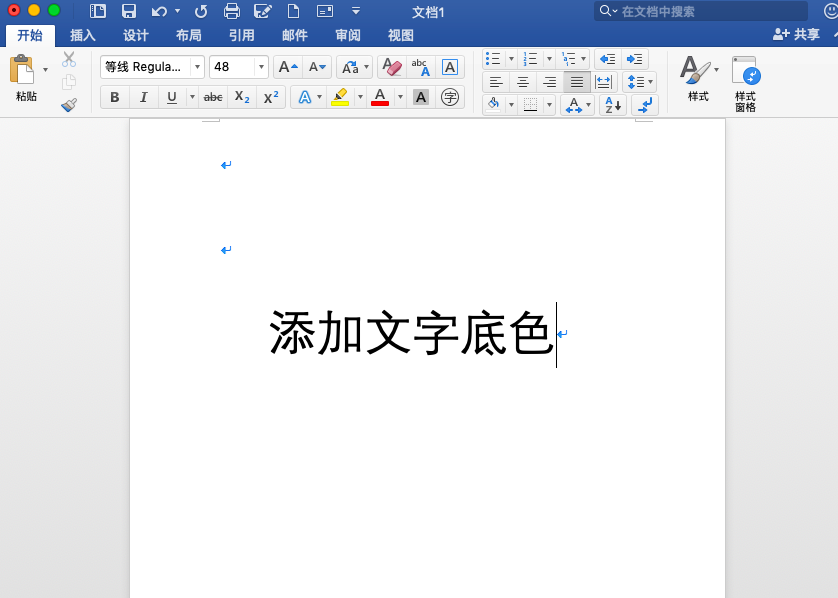Open the bullet list dropdown arrow
Viewport: 838px width, 598px height.
pyautogui.click(x=511, y=59)
